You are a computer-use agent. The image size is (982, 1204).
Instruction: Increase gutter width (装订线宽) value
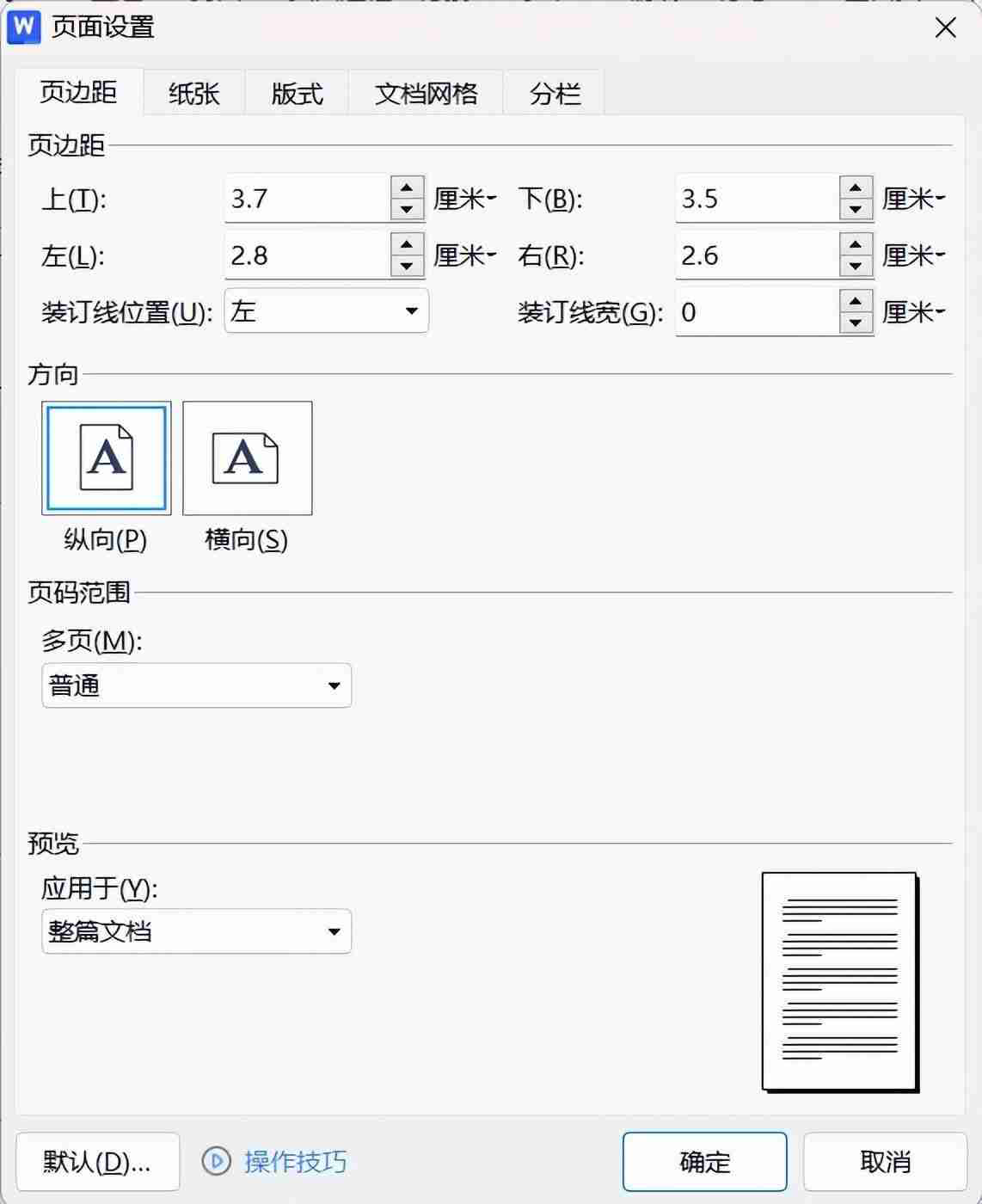tap(856, 301)
